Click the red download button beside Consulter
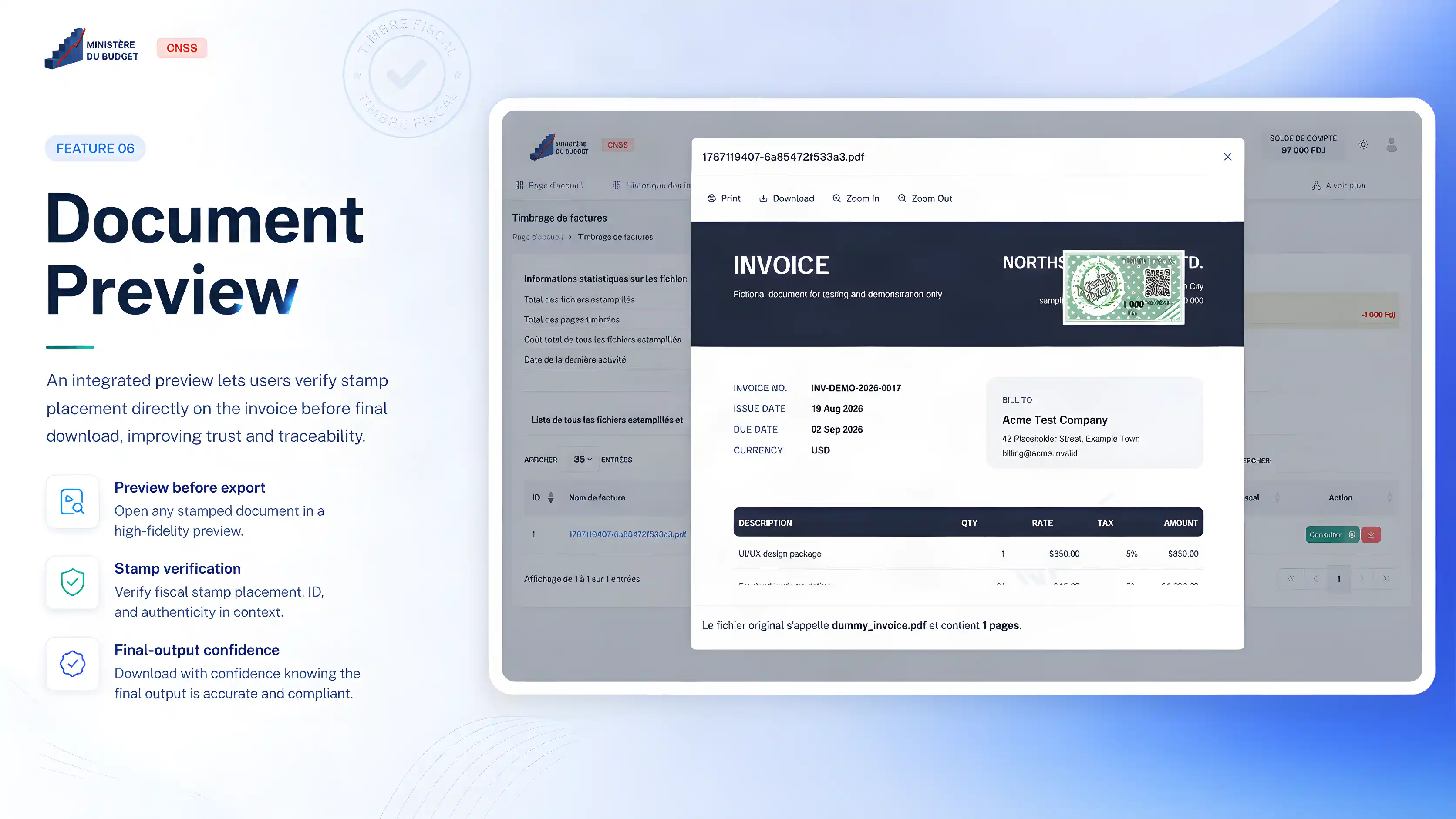 (x=1371, y=534)
